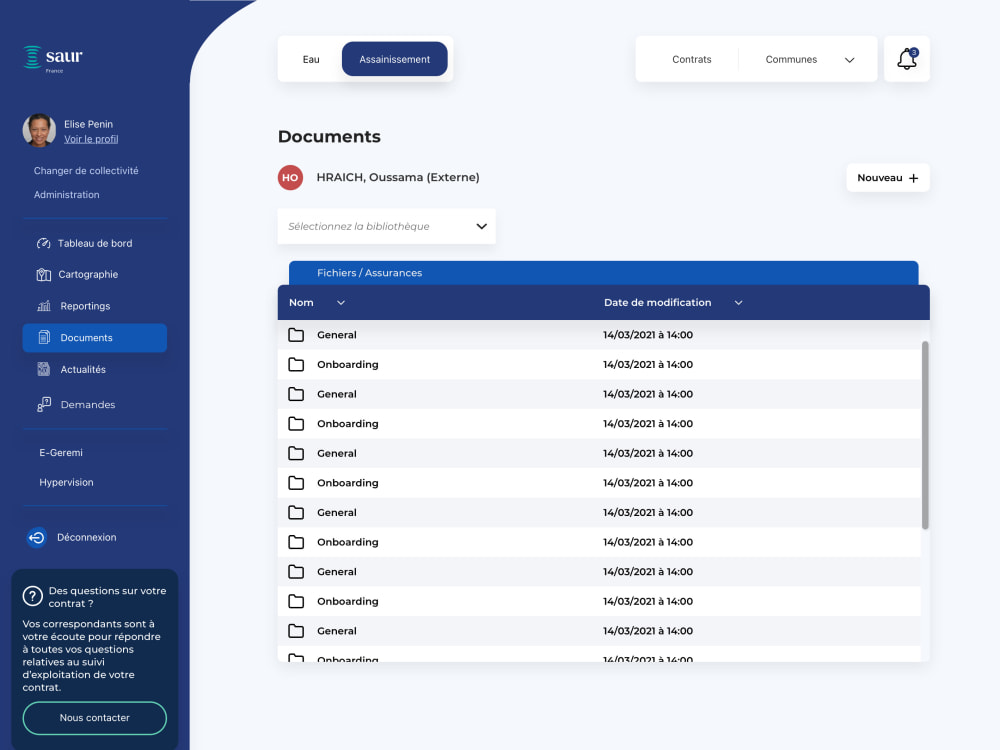Log out with the Déconnexion arrow icon
1000x750 pixels.
tap(36, 538)
